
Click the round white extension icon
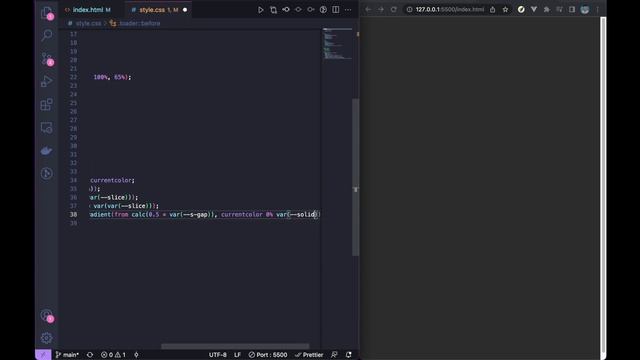click(521, 9)
